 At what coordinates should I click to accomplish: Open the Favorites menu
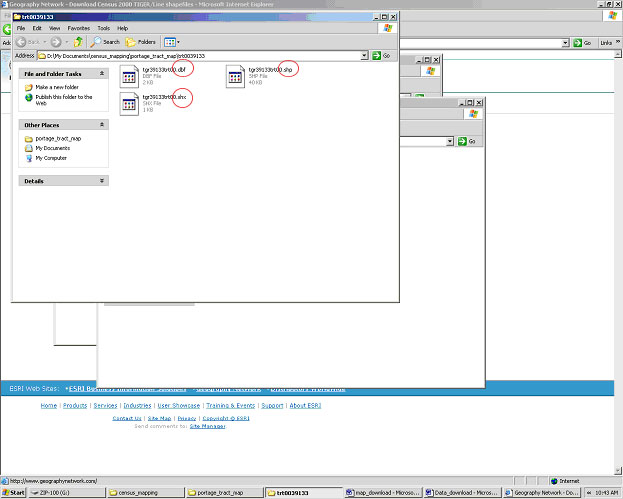pyautogui.click(x=79, y=28)
